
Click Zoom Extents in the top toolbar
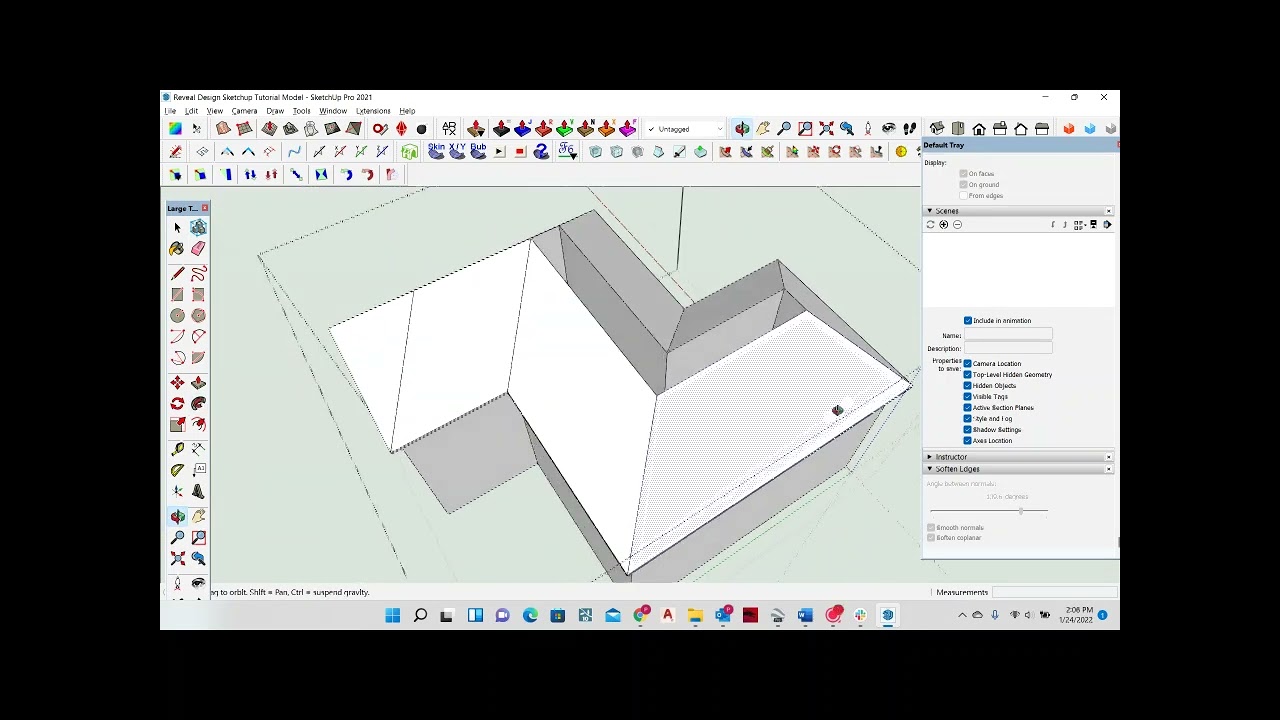click(x=826, y=129)
